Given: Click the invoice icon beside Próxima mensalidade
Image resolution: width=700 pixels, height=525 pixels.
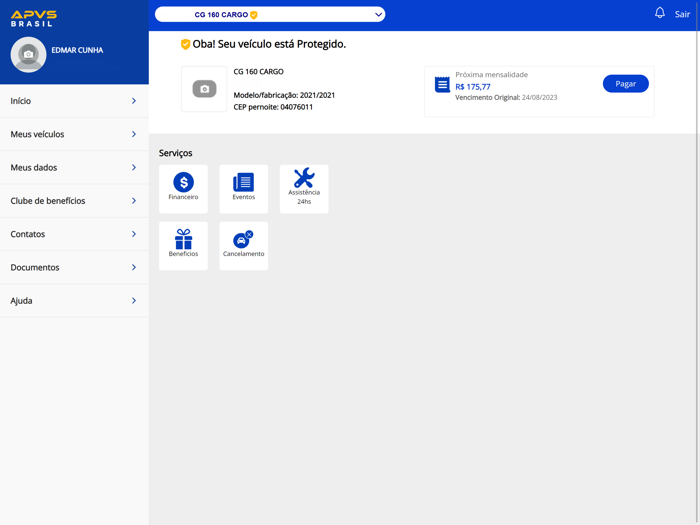Looking at the screenshot, I should (x=442, y=84).
